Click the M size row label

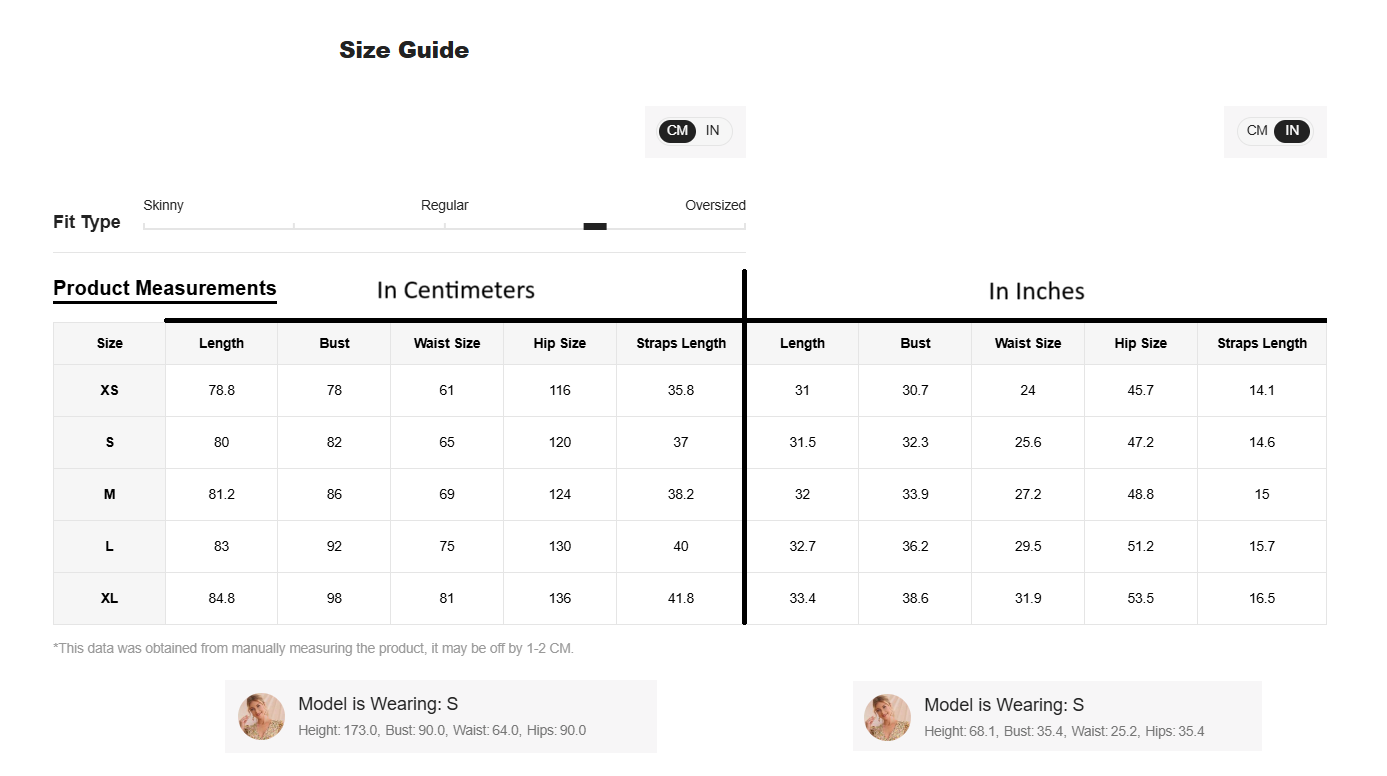(x=110, y=495)
